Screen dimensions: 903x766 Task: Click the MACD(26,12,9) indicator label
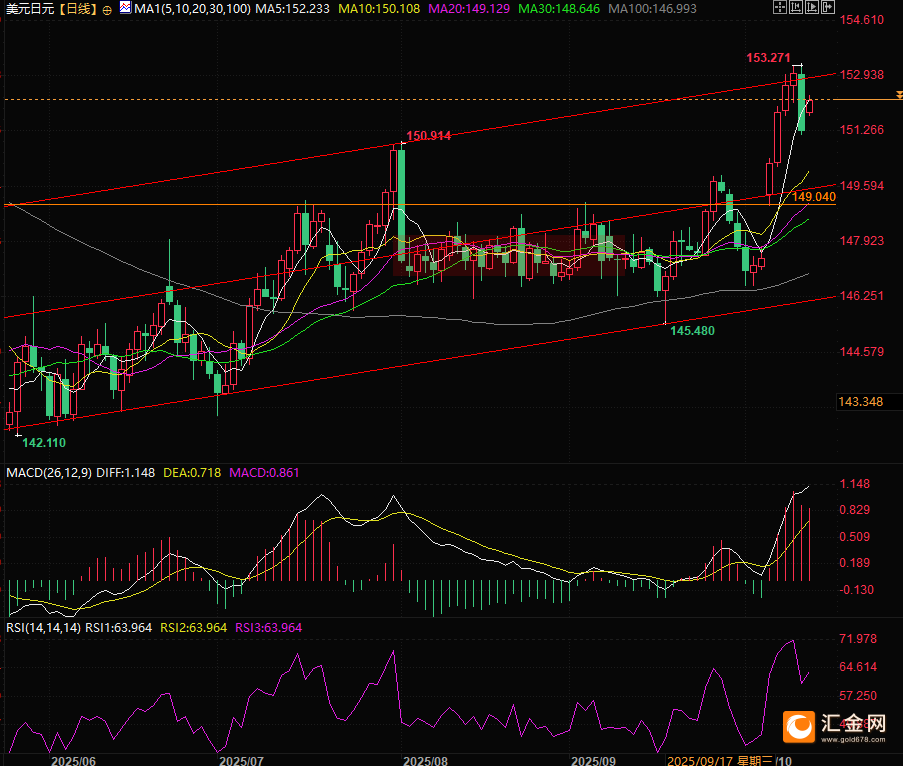[50, 472]
